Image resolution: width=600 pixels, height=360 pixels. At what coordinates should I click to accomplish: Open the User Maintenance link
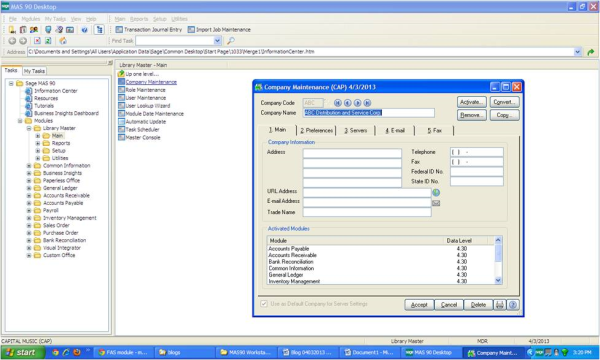coord(146,98)
